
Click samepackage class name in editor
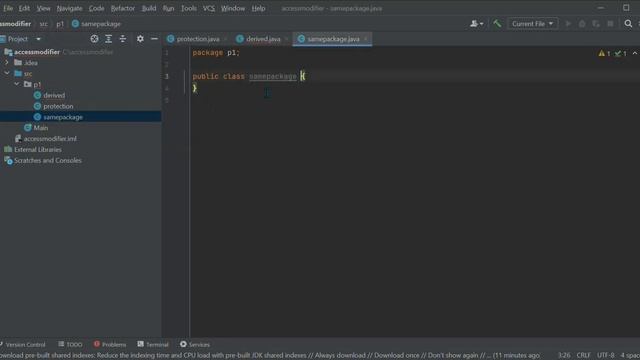click(273, 76)
